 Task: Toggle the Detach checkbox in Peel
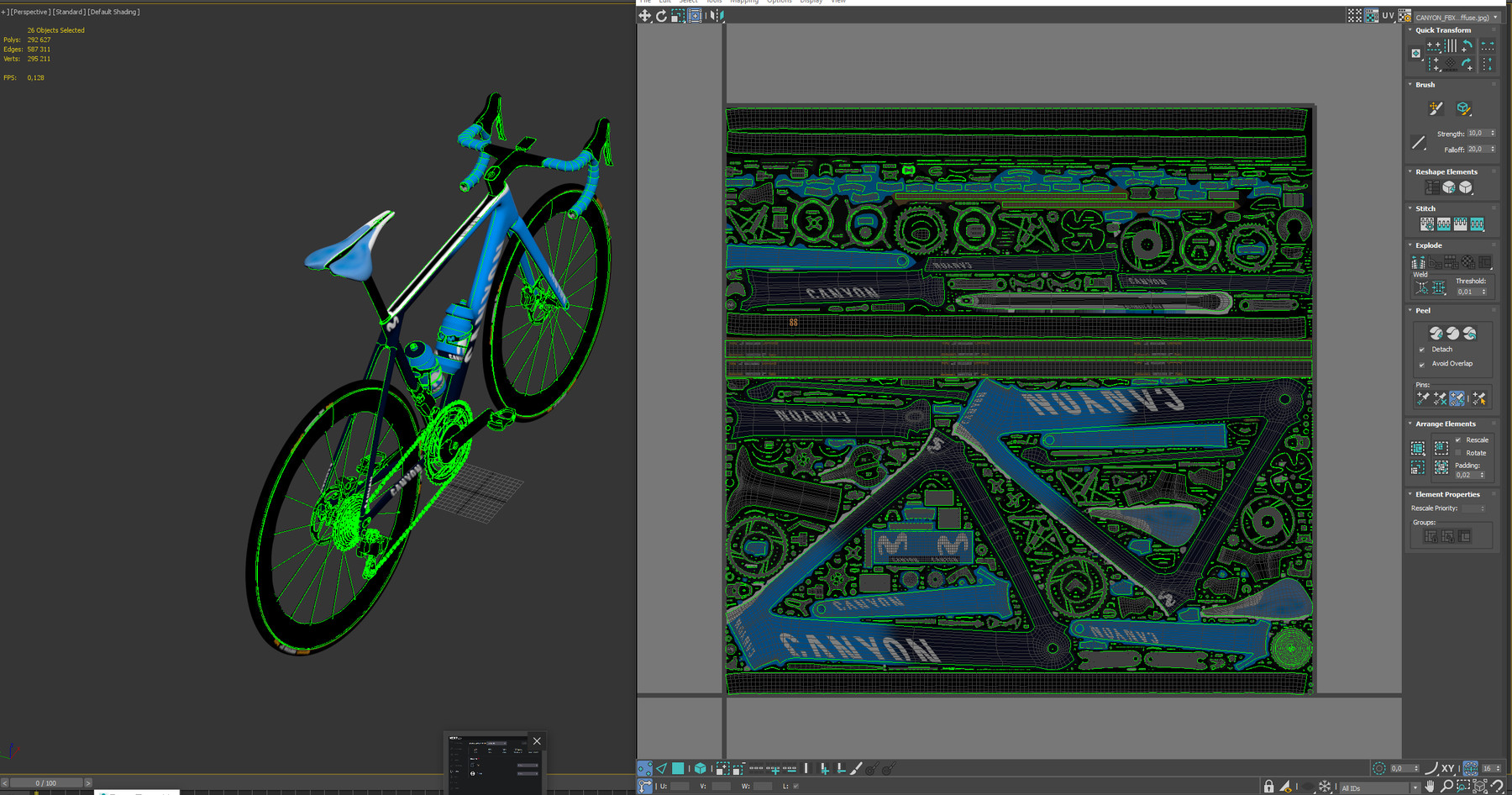pyautogui.click(x=1421, y=350)
